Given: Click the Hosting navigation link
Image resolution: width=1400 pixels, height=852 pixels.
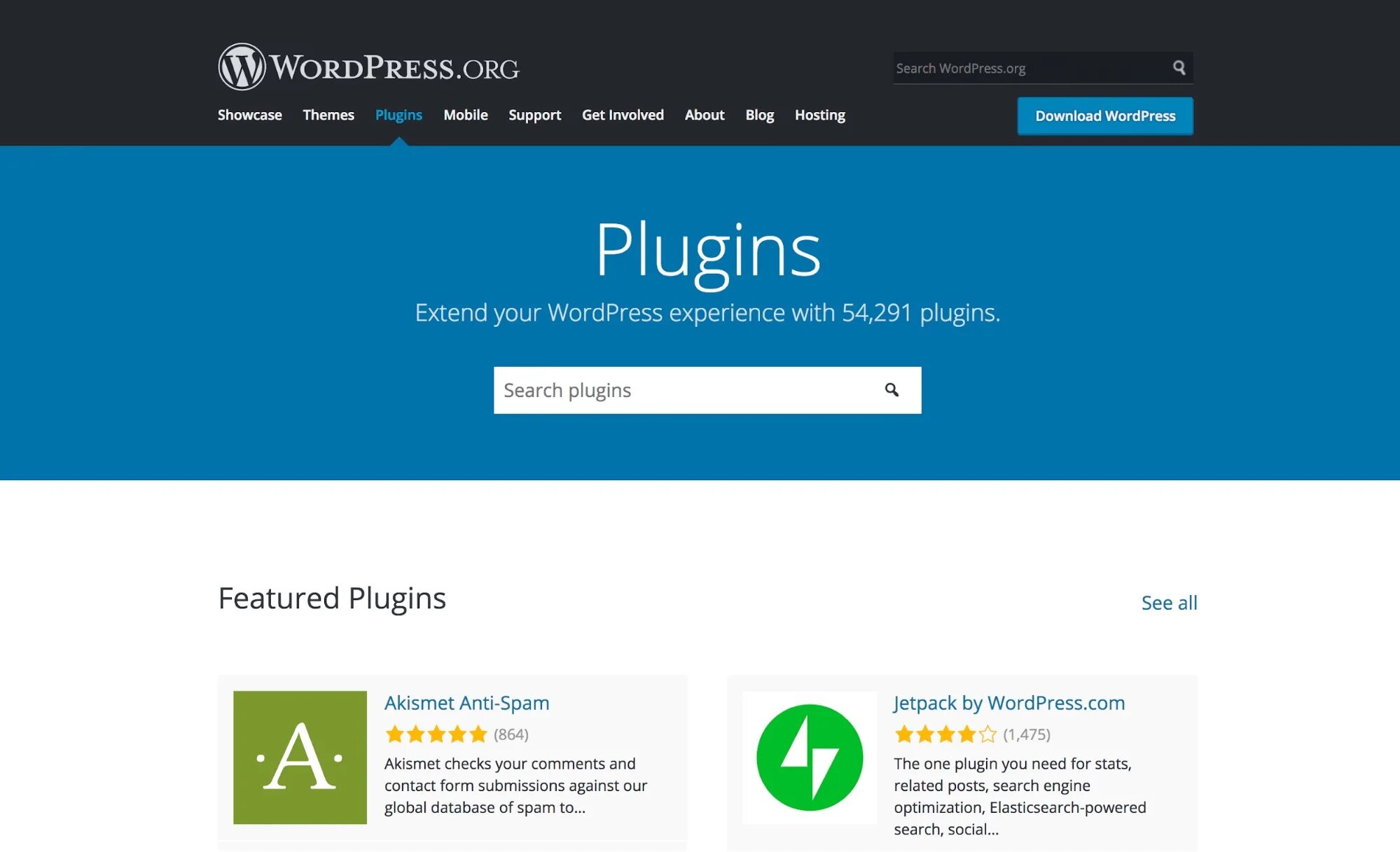Looking at the screenshot, I should click(x=820, y=114).
